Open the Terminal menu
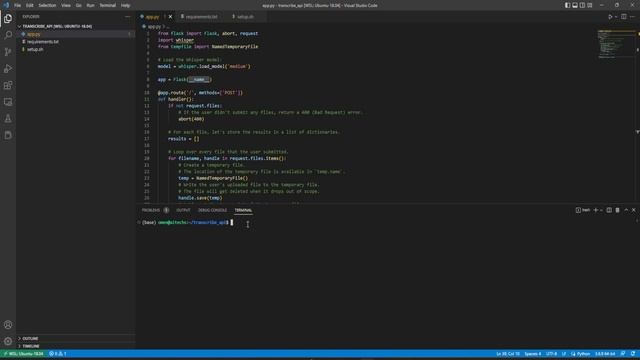The image size is (640, 360). pos(107,5)
